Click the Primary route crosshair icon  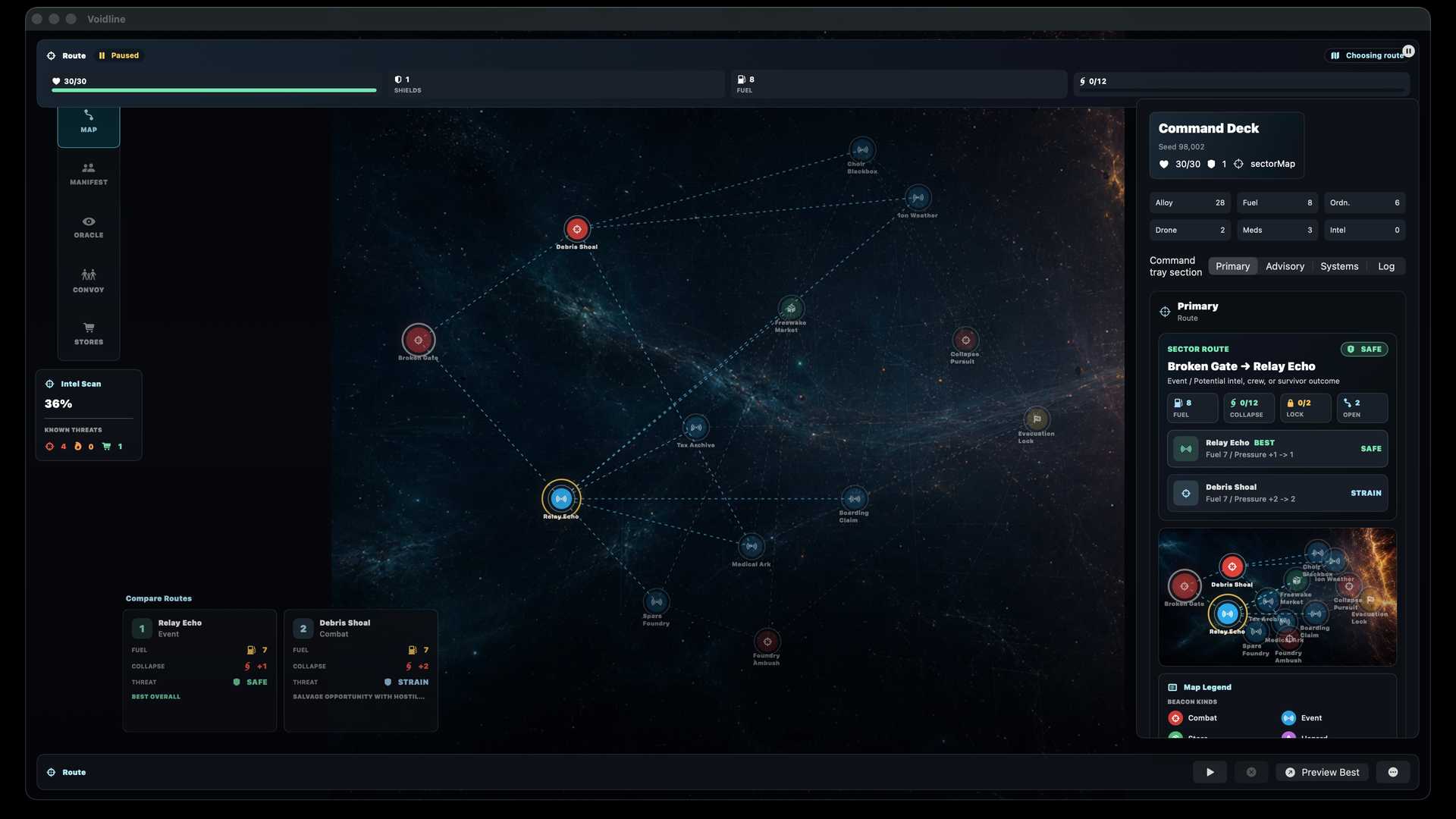click(x=1165, y=312)
